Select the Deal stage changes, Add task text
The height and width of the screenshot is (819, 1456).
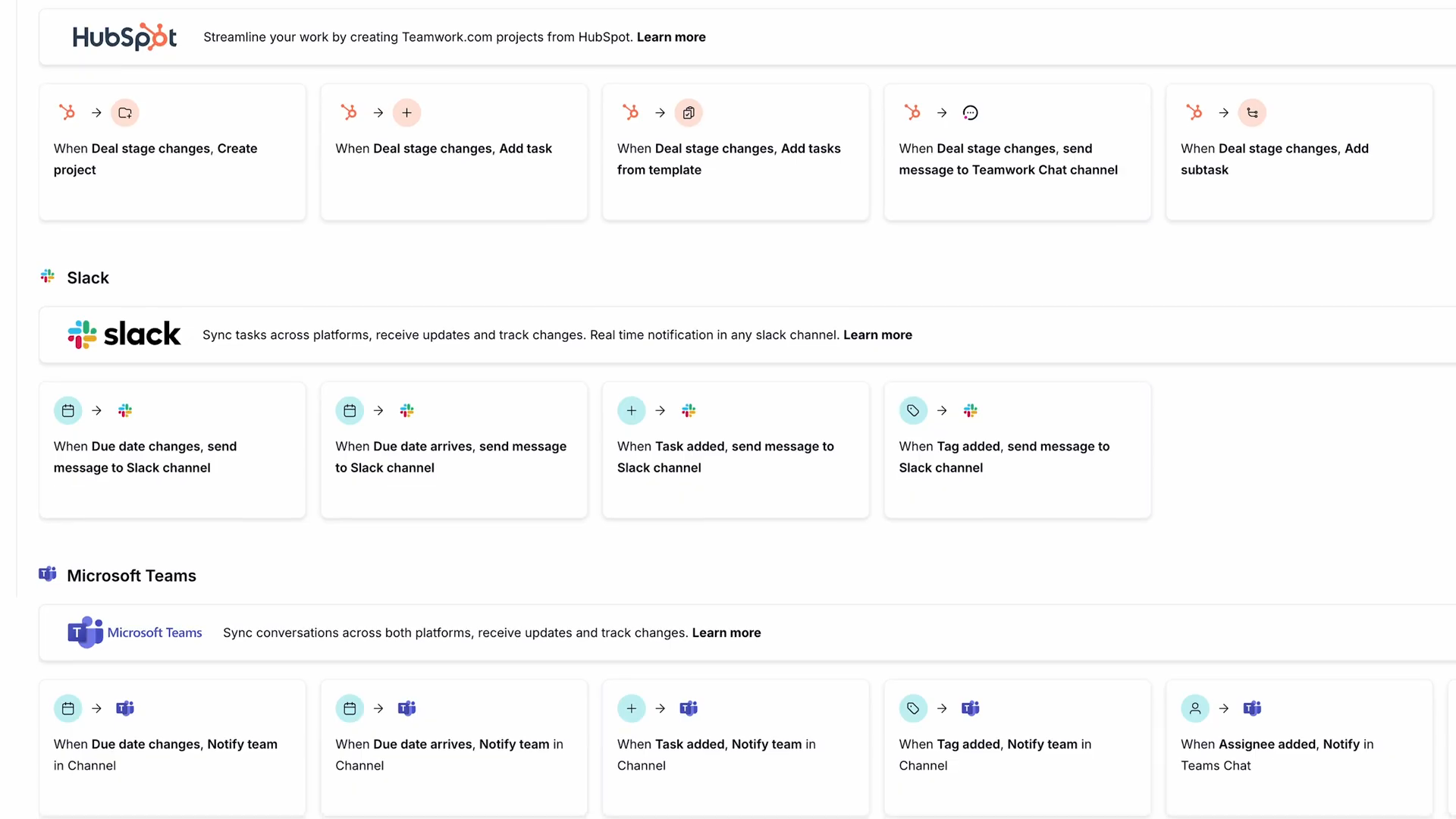[x=444, y=149]
